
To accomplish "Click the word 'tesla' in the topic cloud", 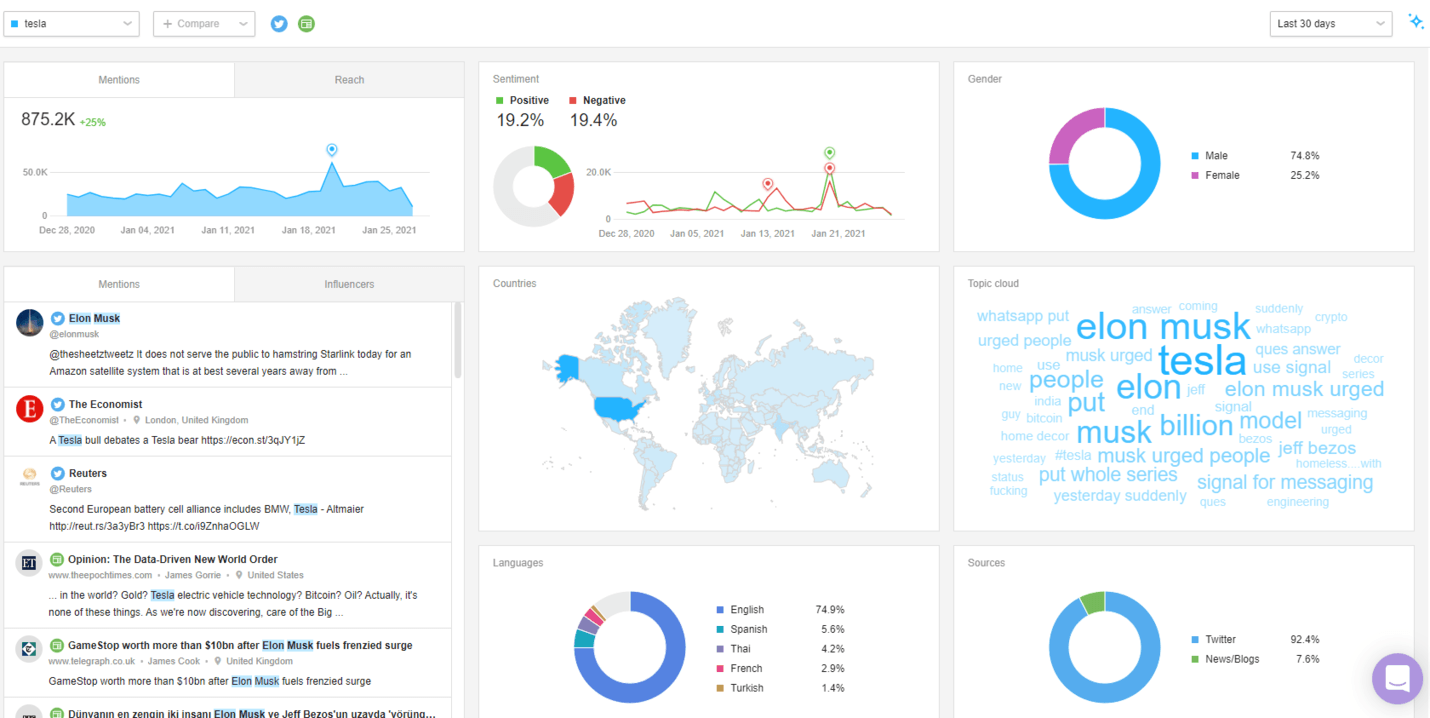I will pos(1202,360).
